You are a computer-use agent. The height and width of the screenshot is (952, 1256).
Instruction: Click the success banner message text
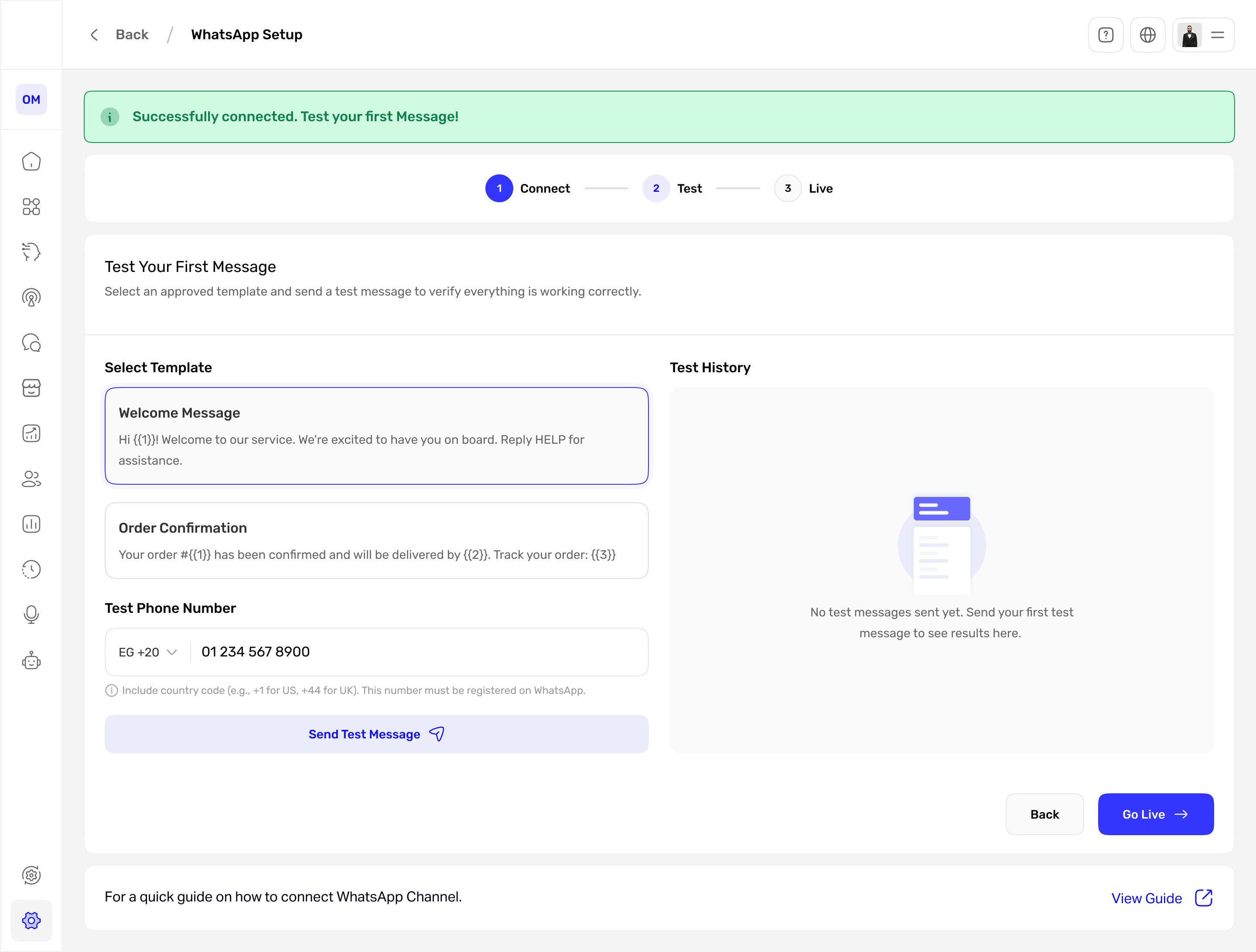295,116
